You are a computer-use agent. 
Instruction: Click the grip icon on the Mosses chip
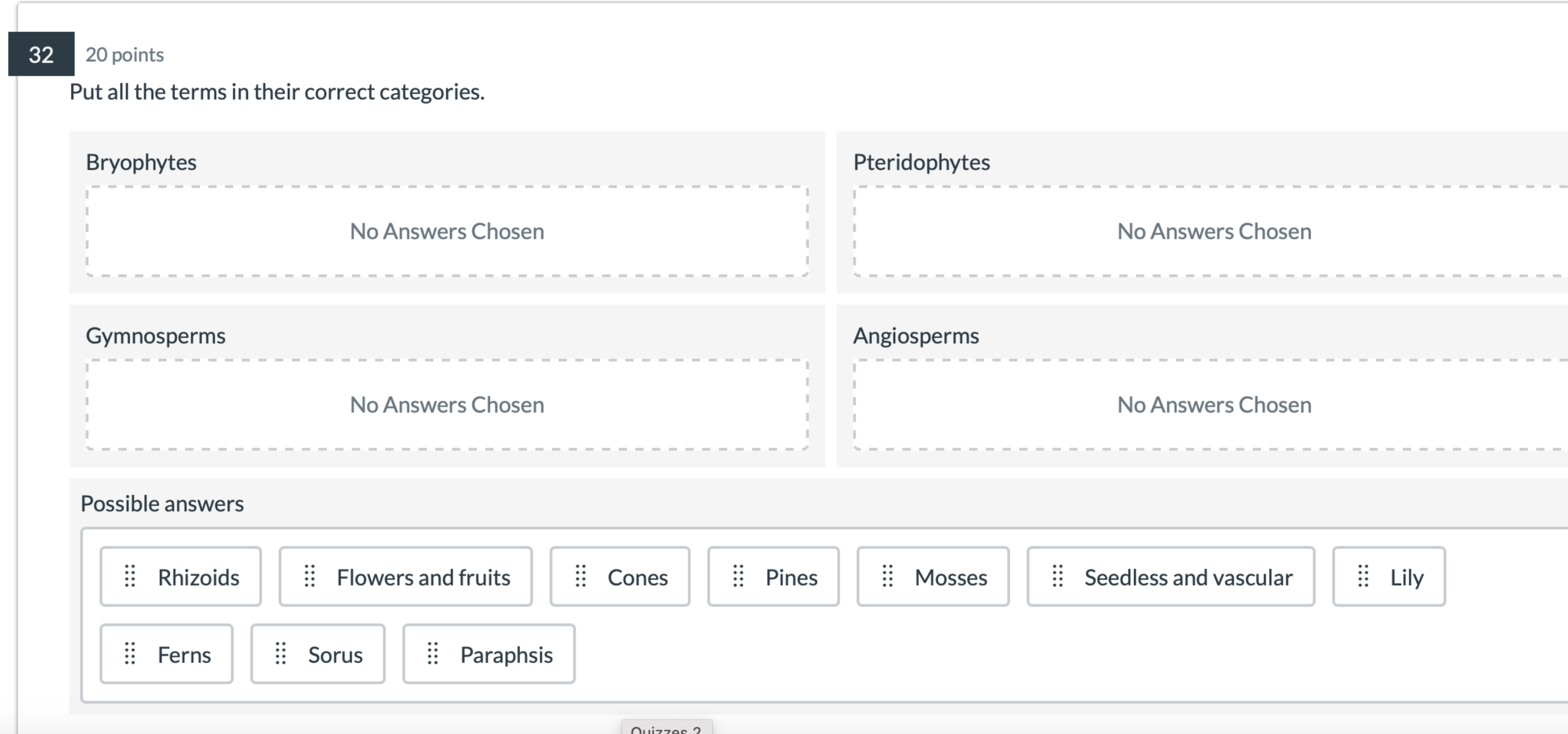click(887, 576)
